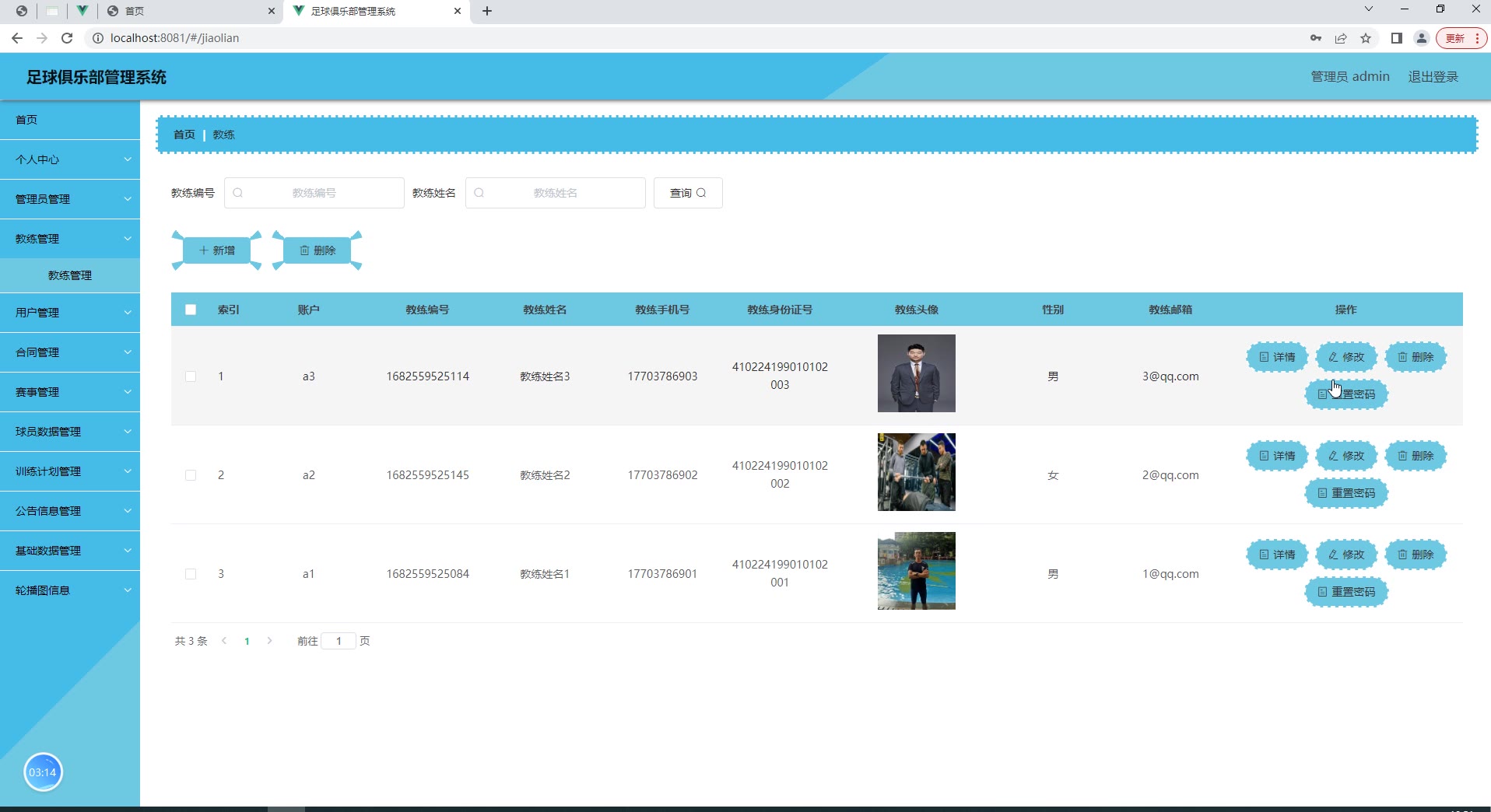Viewport: 1491px width, 812px height.
Task: Expand 个人中心 sidebar menu
Action: pos(70,159)
